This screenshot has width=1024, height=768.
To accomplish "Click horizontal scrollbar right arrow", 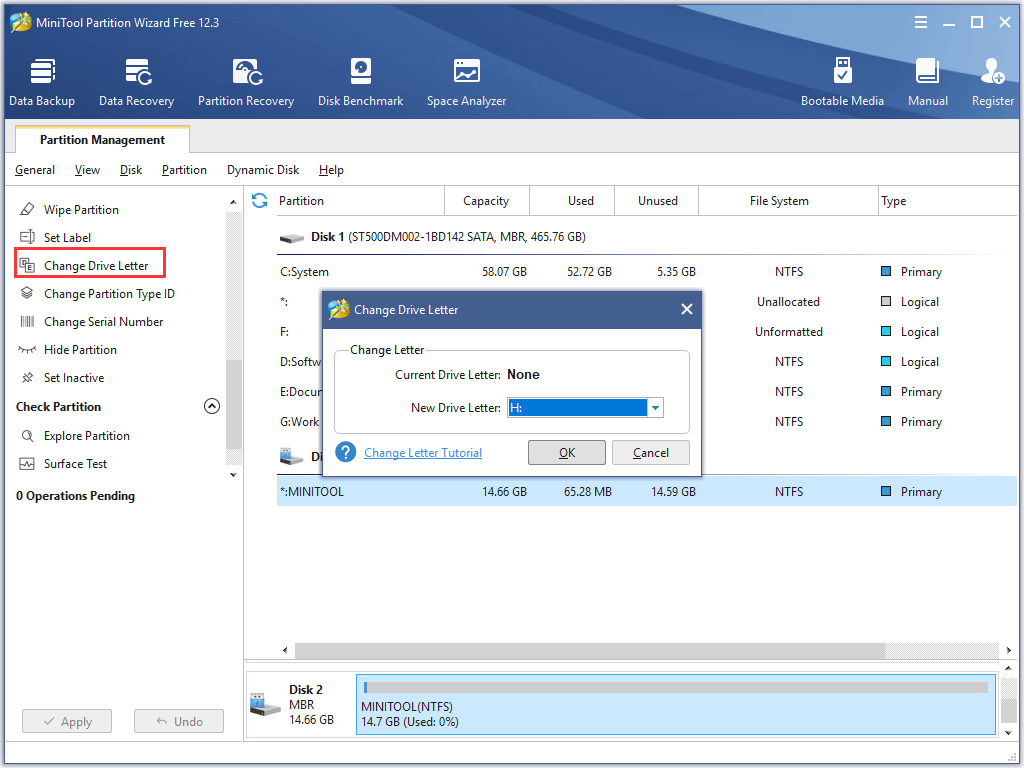I will pyautogui.click(x=1009, y=650).
